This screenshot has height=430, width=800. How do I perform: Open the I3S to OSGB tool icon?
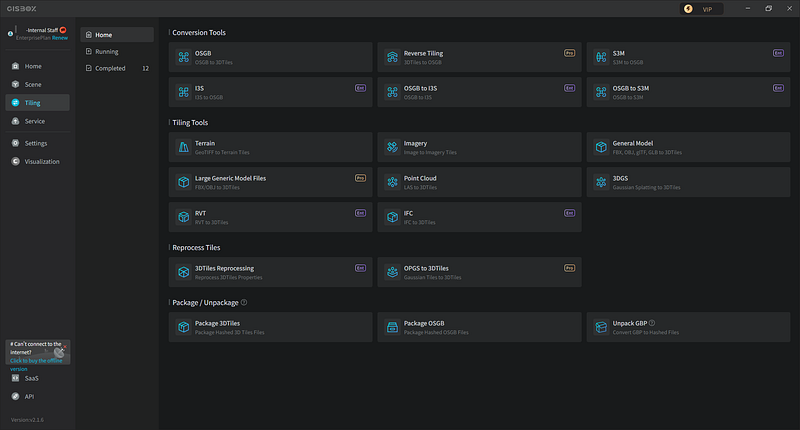pos(183,92)
